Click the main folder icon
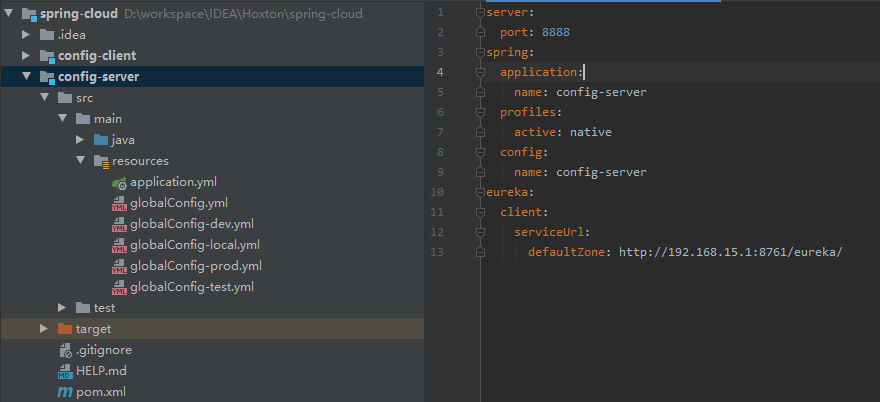Image resolution: width=880 pixels, height=402 pixels. tap(83, 118)
